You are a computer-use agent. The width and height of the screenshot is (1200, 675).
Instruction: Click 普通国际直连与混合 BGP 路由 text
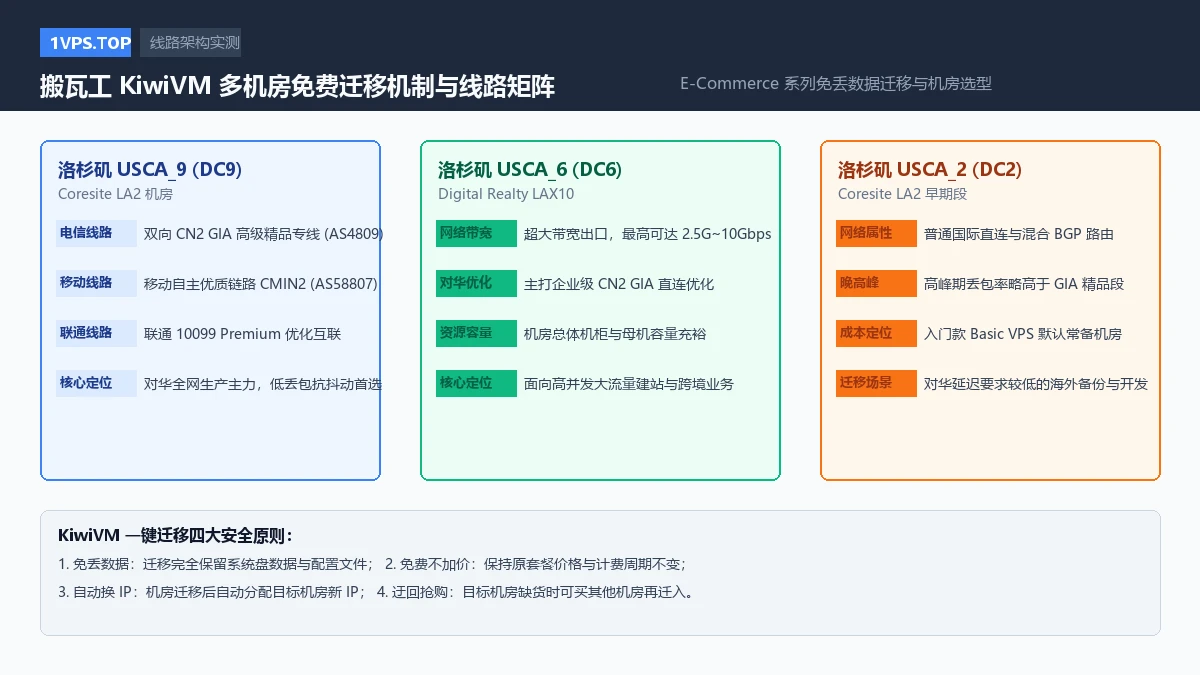click(x=1019, y=234)
